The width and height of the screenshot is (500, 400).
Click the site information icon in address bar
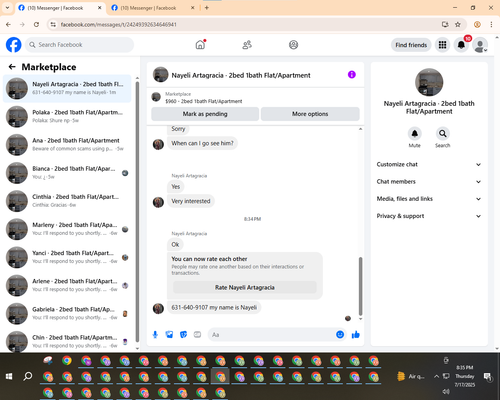[53, 24]
